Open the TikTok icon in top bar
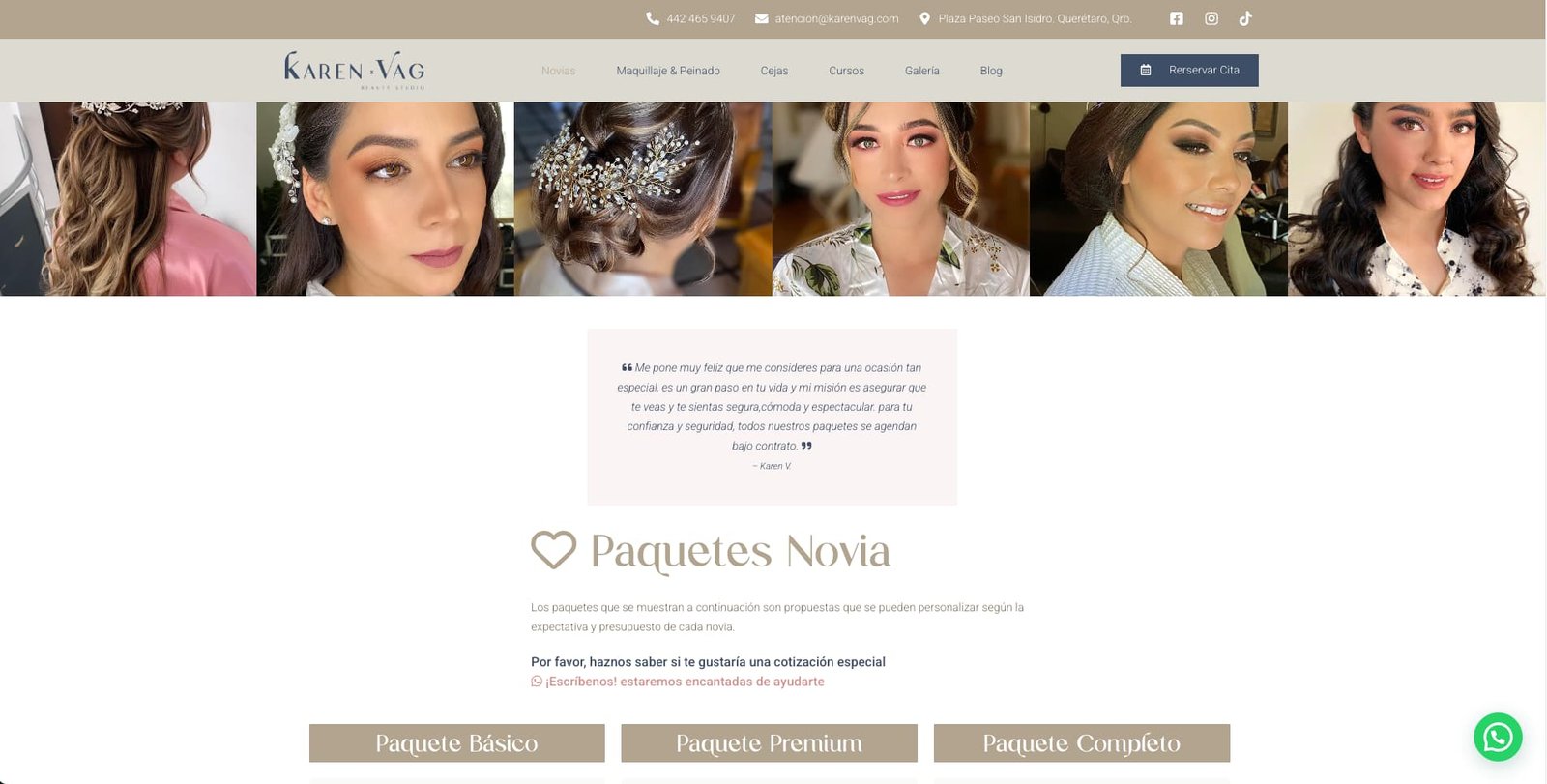This screenshot has height=784, width=1547. 1245,18
